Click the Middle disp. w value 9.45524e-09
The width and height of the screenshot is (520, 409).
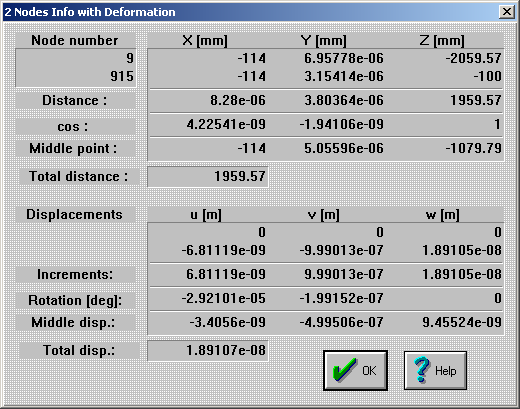pos(462,322)
